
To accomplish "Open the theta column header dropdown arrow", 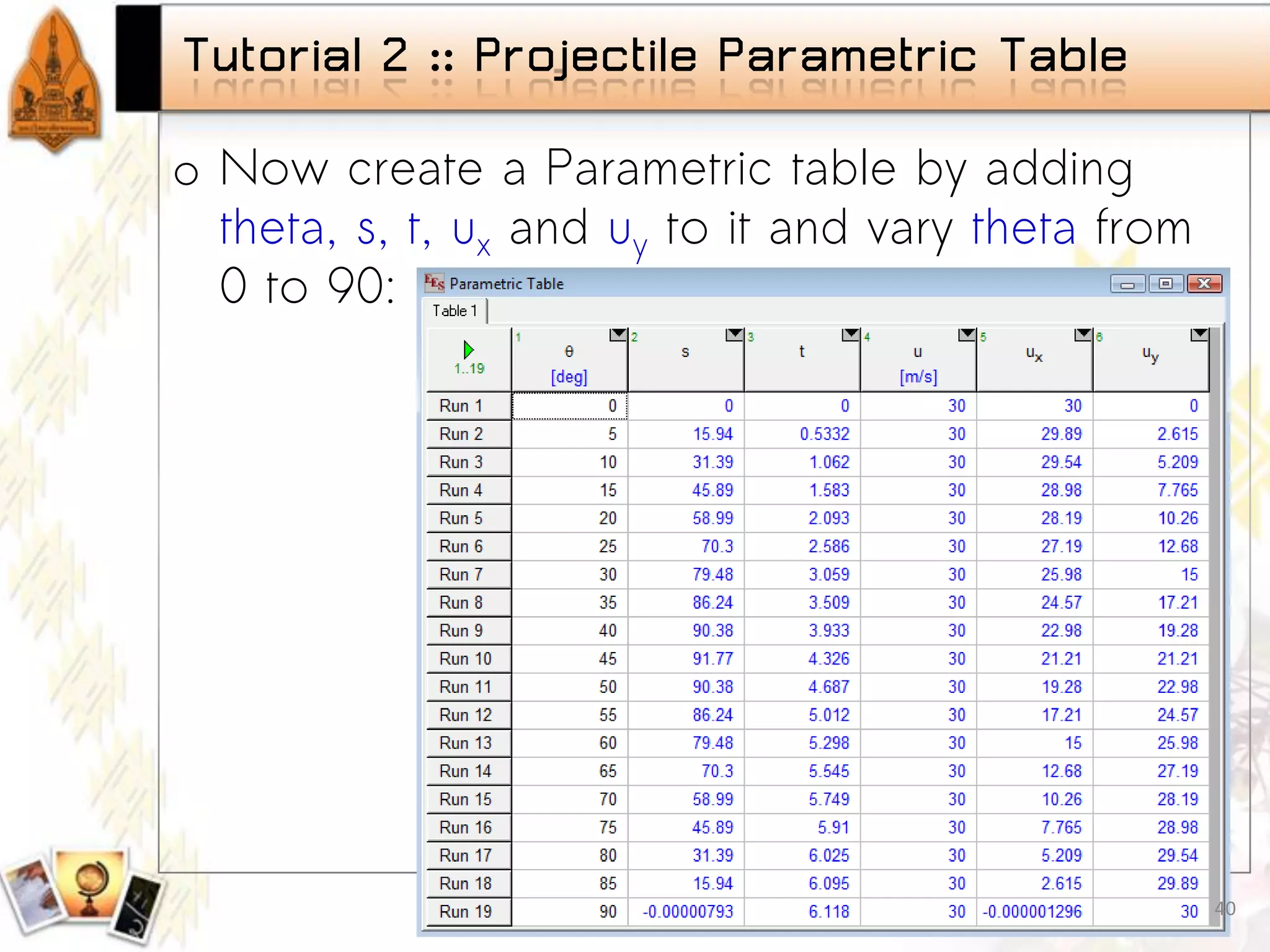I will coord(618,335).
